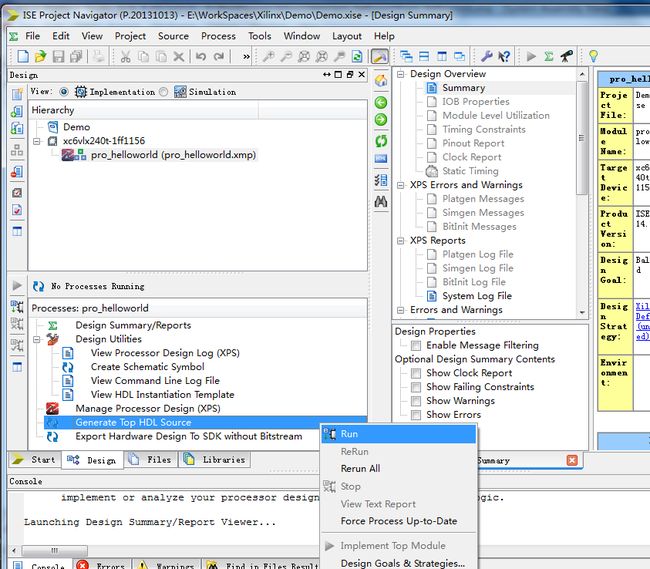
Task: Select Summary in Design Overview
Action: [463, 88]
